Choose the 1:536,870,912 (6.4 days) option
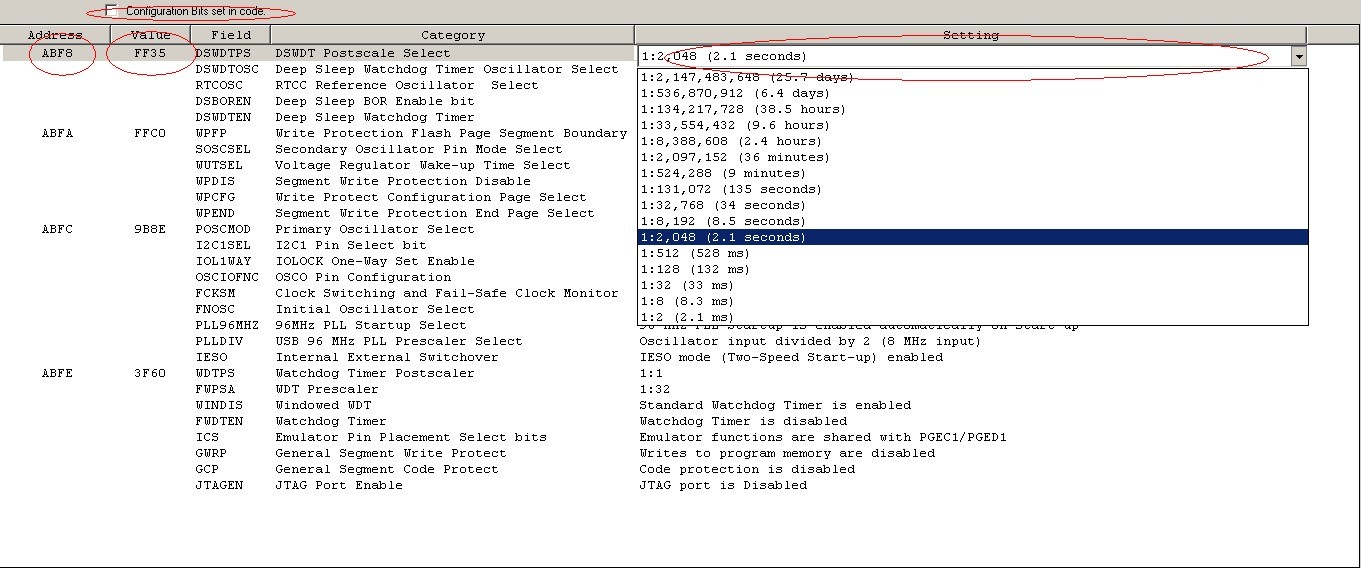1362x568 pixels. coord(735,93)
